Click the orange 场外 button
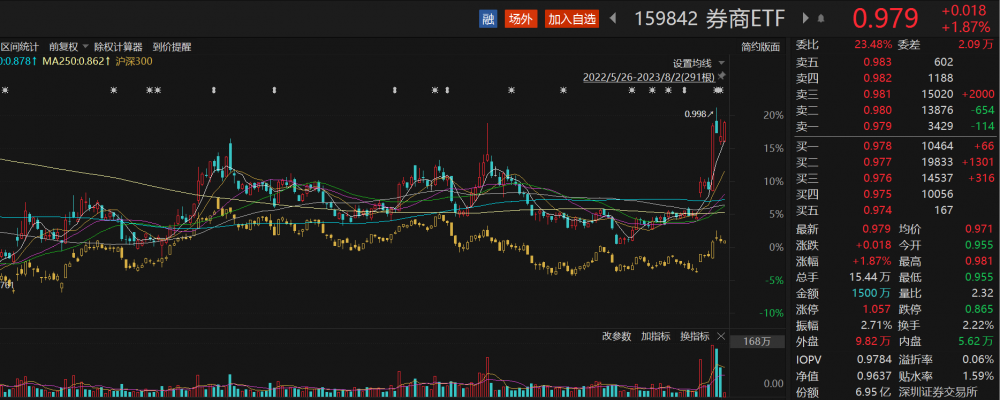Viewport: 1000px width, 400px height. [520, 18]
